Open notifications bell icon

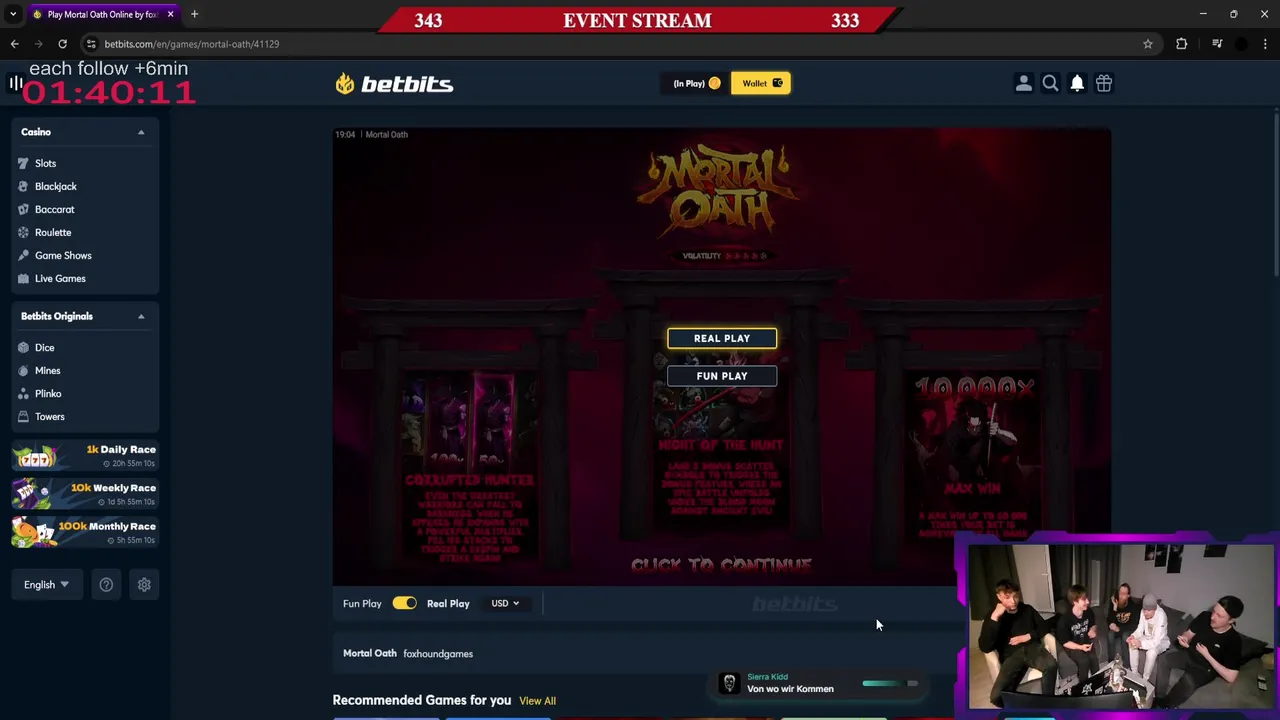[1077, 84]
